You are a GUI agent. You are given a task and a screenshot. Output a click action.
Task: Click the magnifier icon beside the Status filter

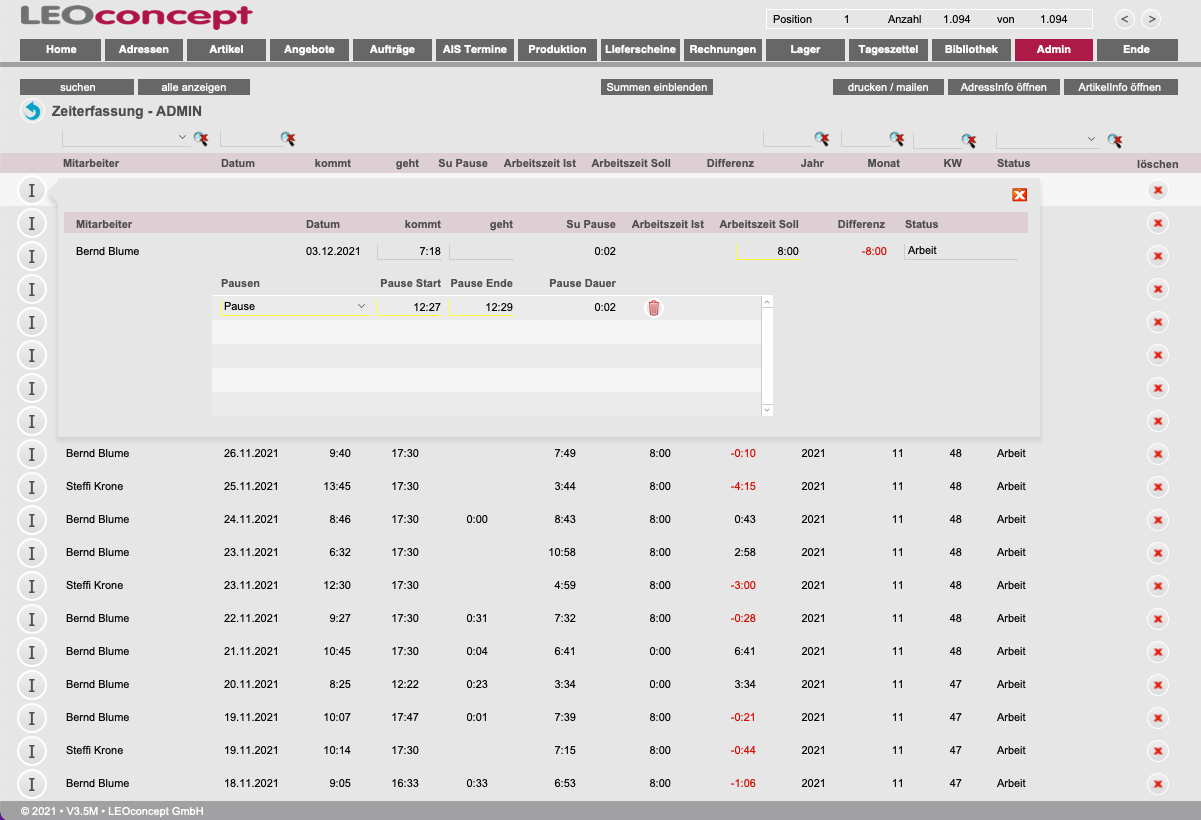coord(1115,140)
